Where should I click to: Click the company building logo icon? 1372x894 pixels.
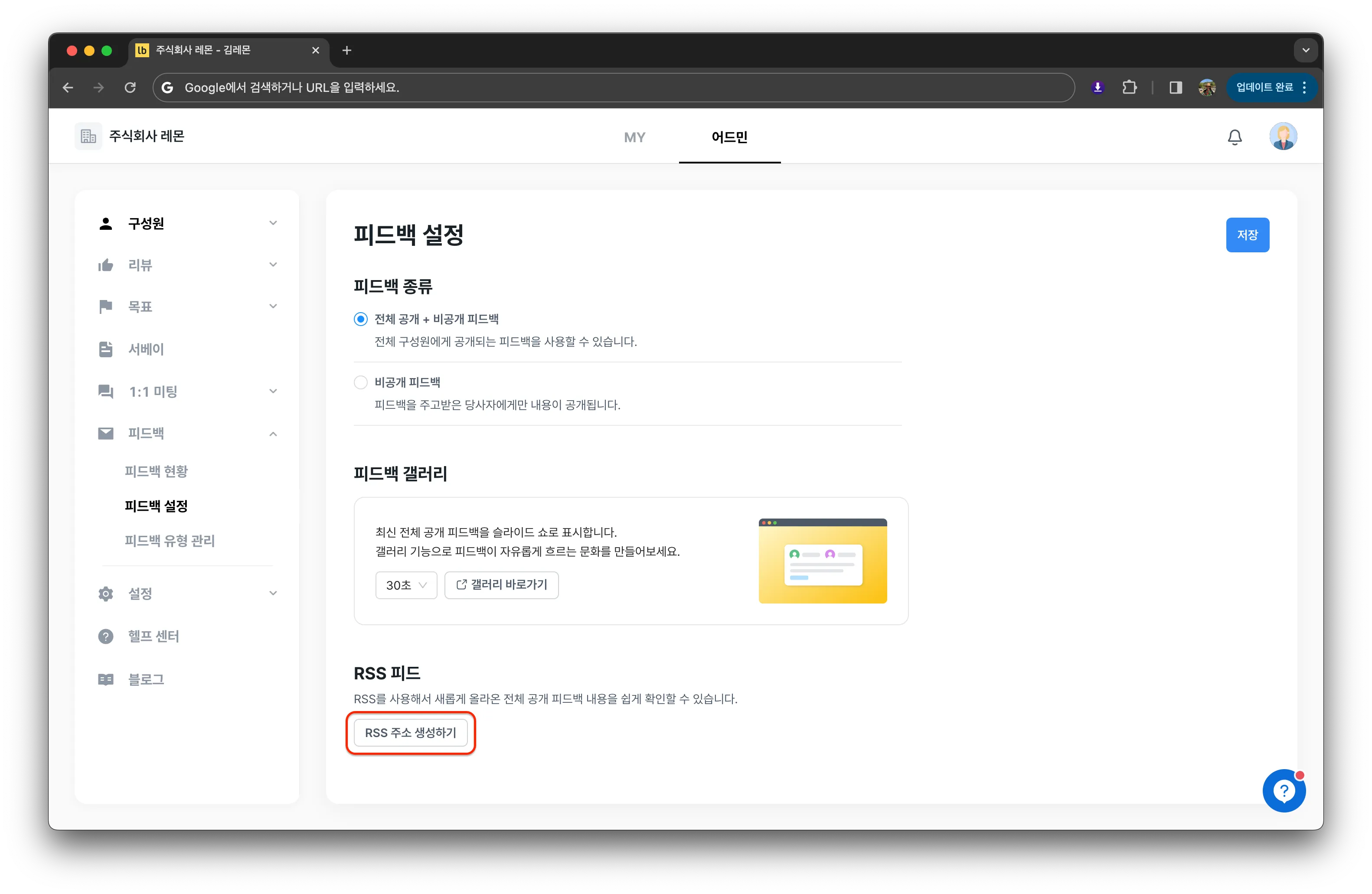coord(88,136)
